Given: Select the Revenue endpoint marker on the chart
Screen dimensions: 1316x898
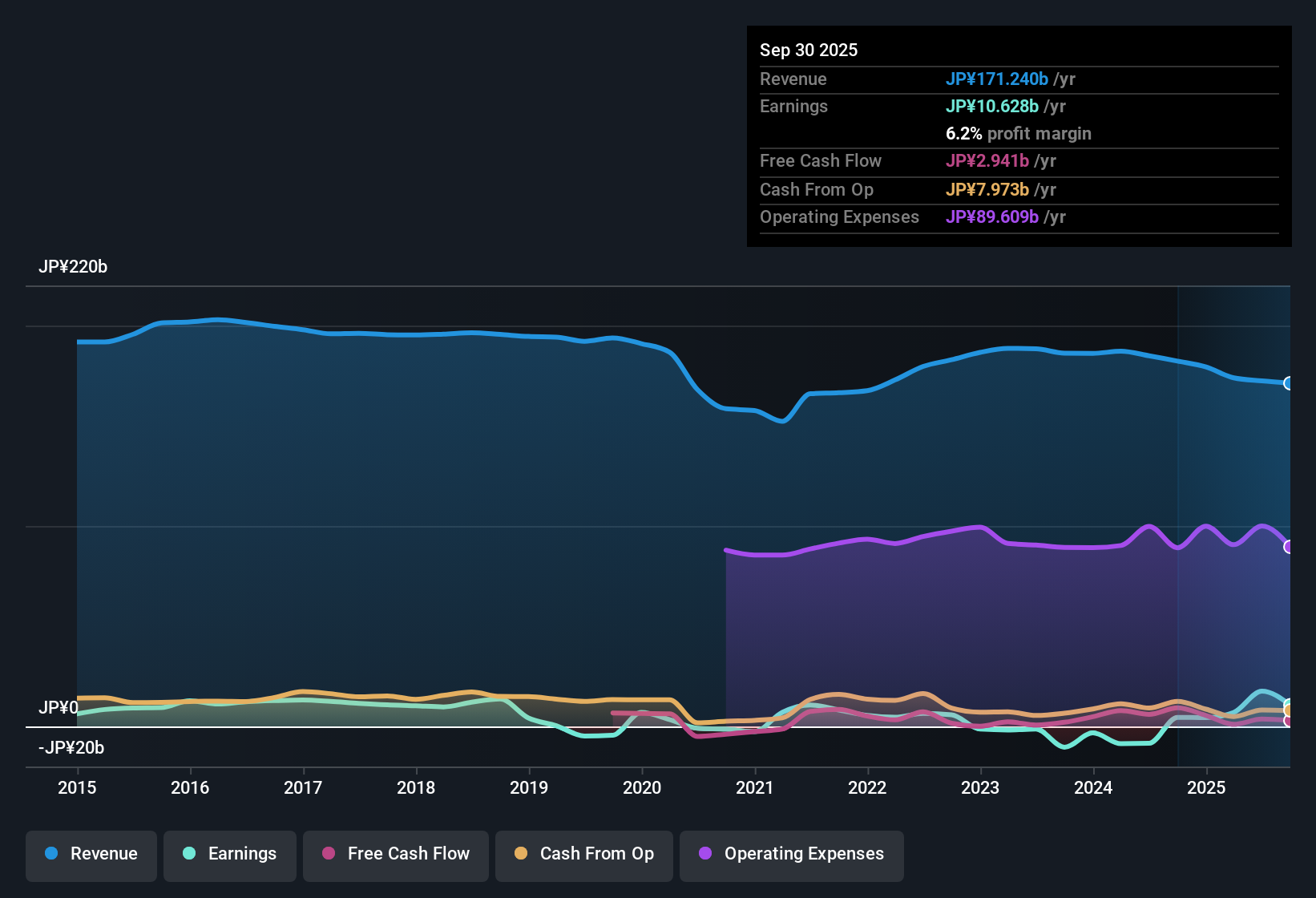Looking at the screenshot, I should click(x=1287, y=383).
